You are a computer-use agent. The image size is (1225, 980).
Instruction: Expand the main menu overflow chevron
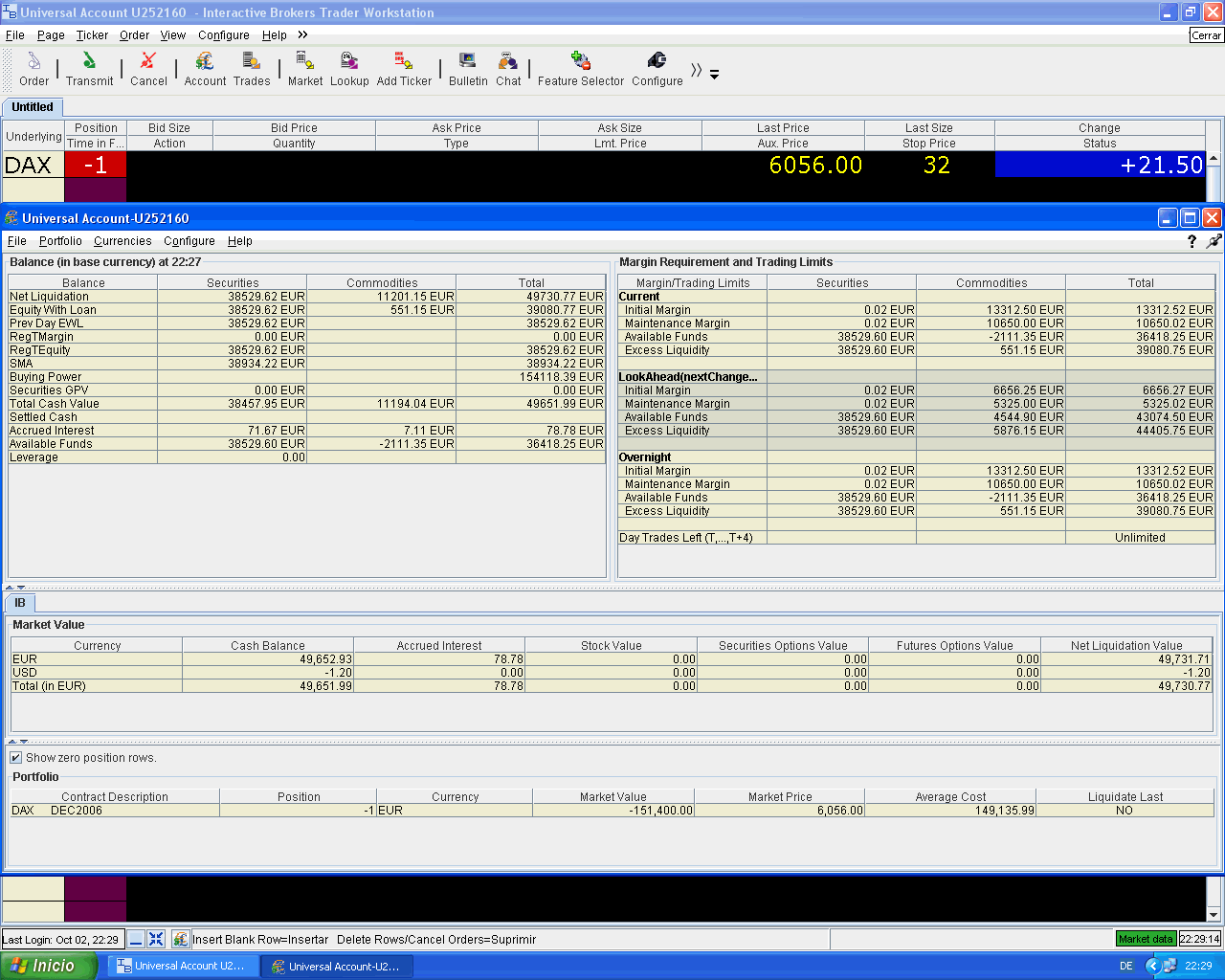(302, 34)
